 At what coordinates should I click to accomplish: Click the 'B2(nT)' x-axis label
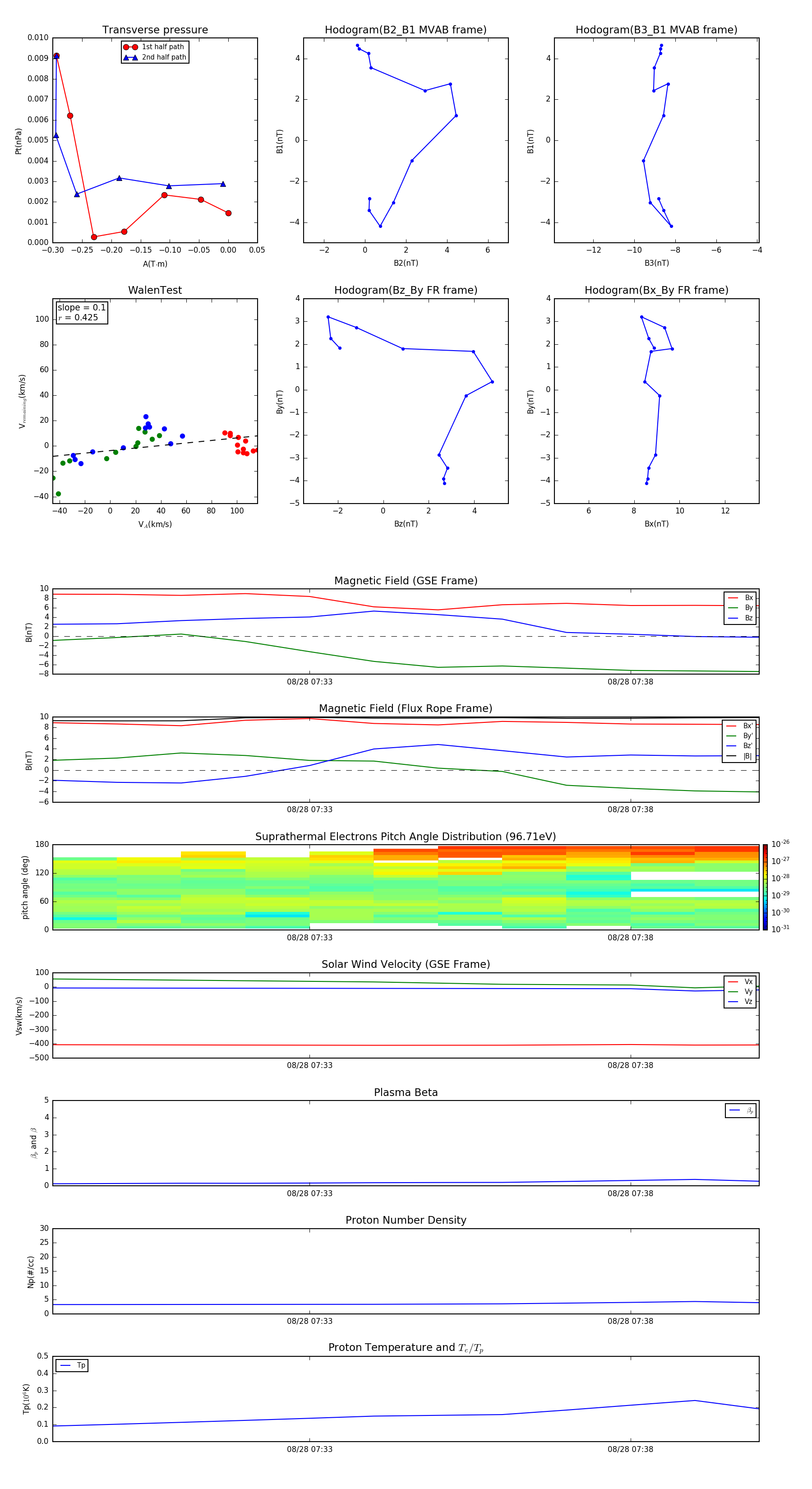coord(406,263)
